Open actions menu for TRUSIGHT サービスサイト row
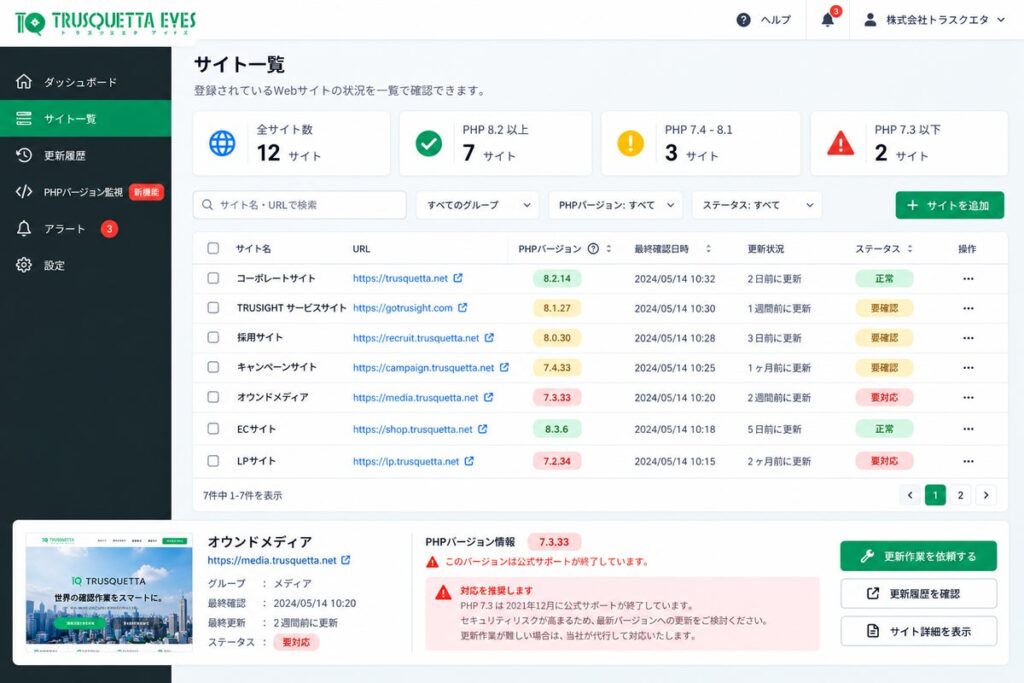Screen dimensions: 1024x683 (x=968, y=308)
